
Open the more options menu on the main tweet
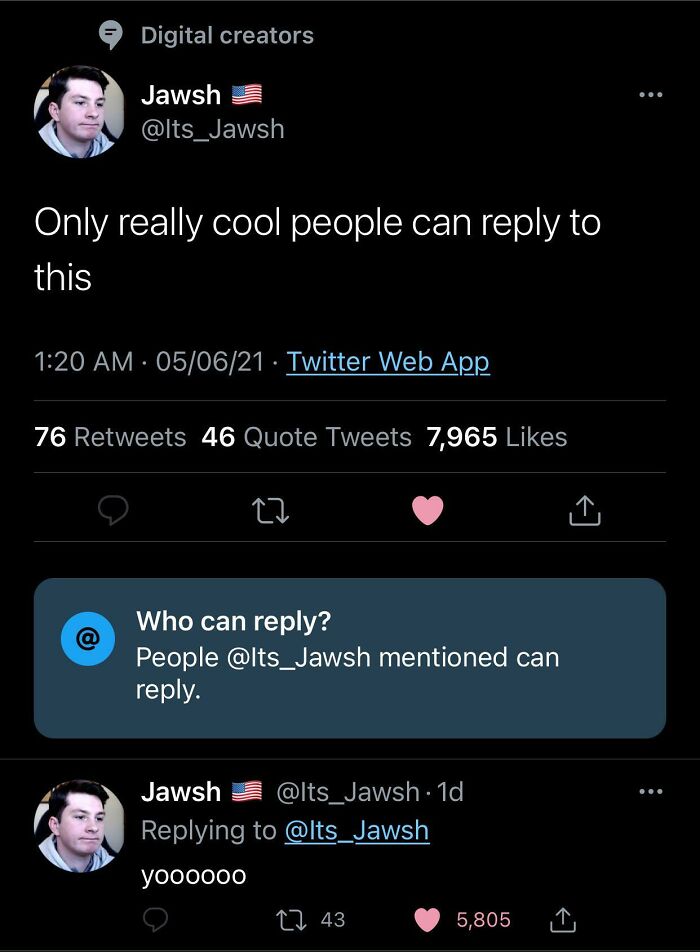pos(650,94)
